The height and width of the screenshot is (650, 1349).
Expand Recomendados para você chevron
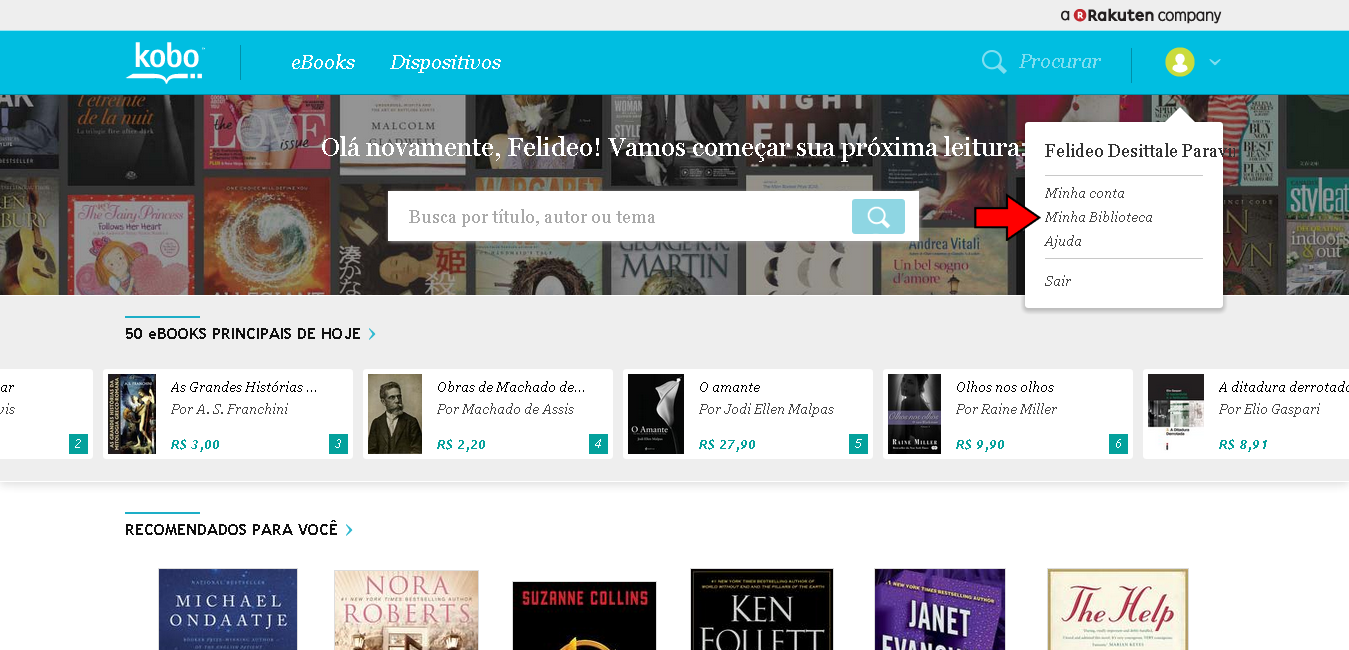pos(349,530)
